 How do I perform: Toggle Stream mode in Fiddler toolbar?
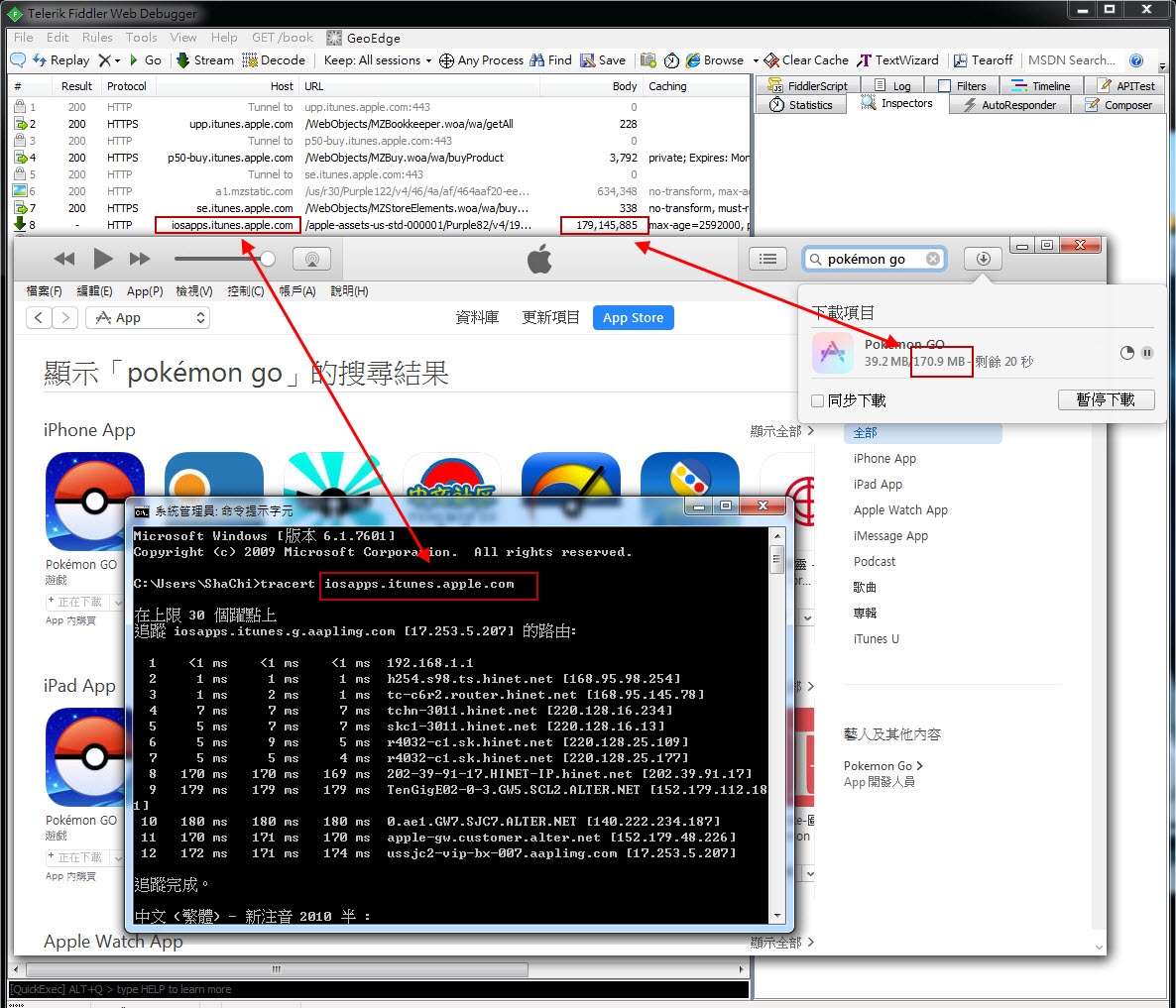click(x=204, y=59)
